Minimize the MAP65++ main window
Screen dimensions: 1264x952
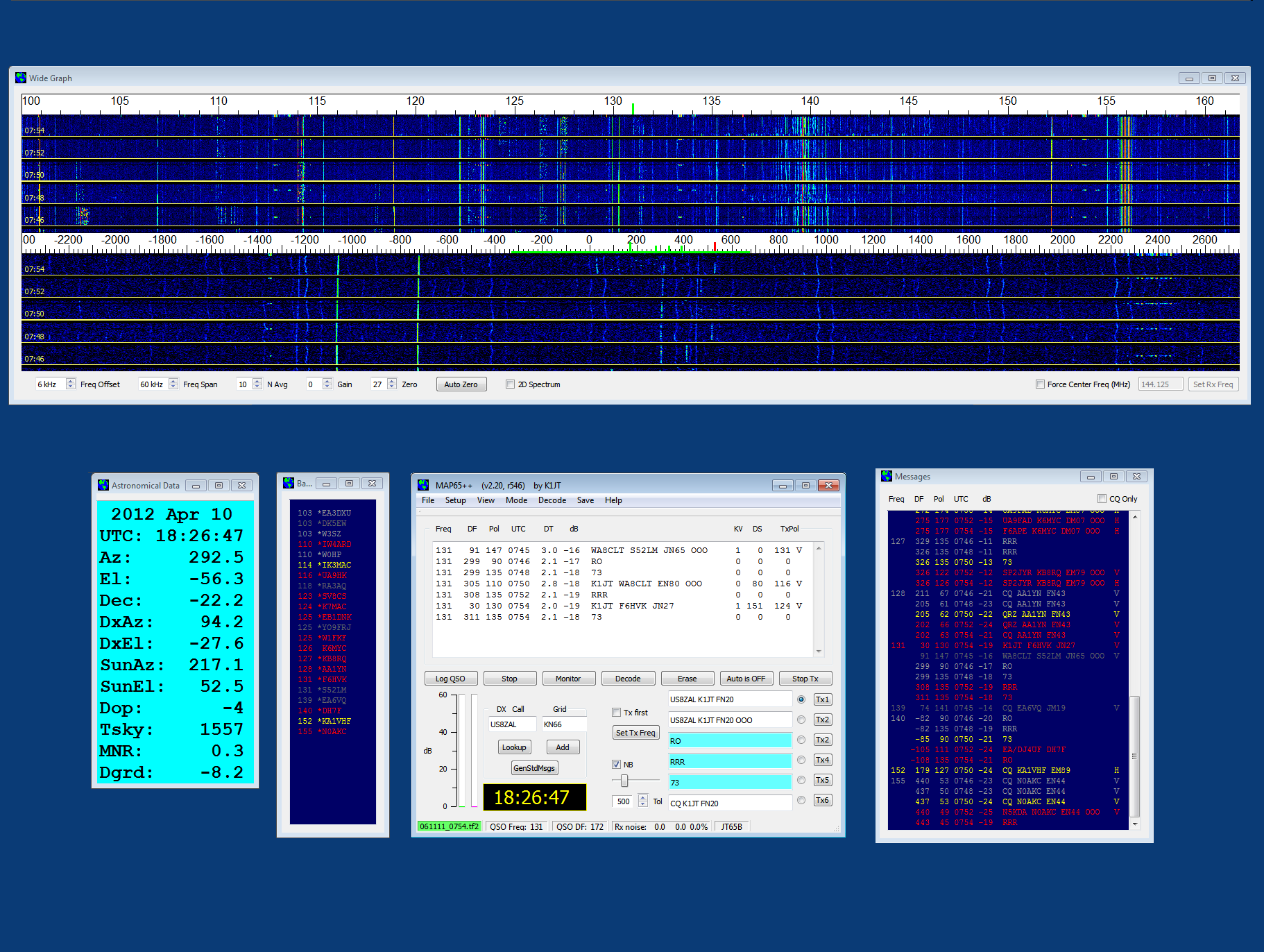(x=783, y=485)
